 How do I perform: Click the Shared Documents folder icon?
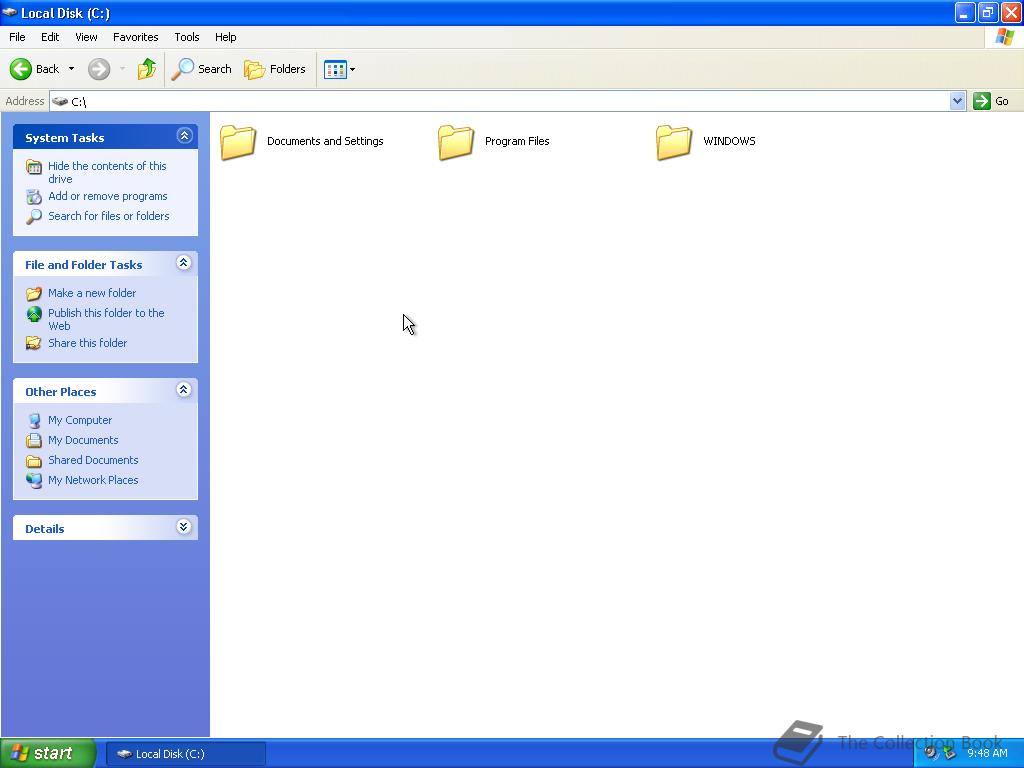coord(34,460)
